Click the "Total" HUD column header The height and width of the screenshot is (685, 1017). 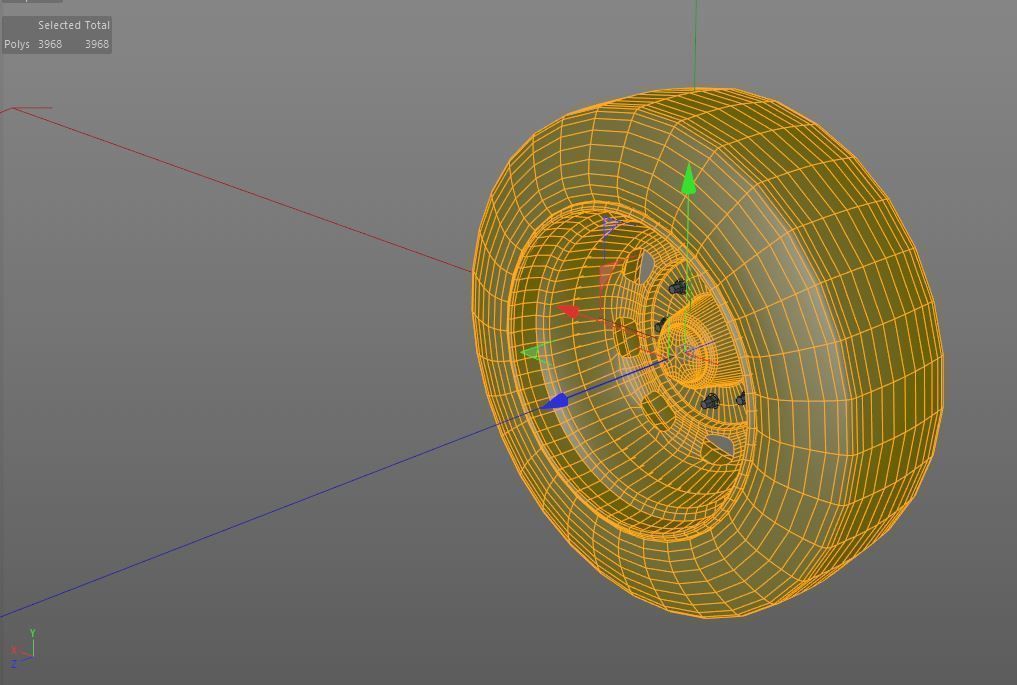click(x=97, y=25)
